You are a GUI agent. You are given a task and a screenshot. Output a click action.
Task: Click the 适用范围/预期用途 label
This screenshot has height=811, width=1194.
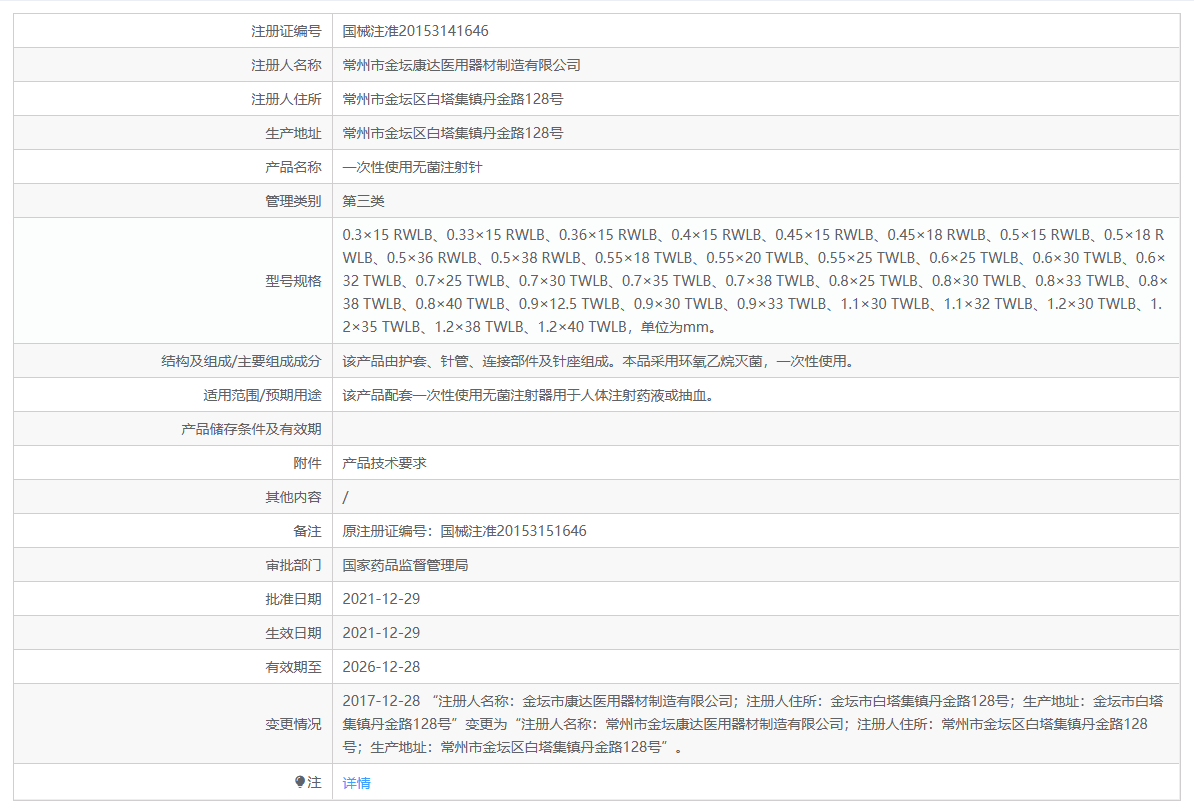[x=262, y=395]
